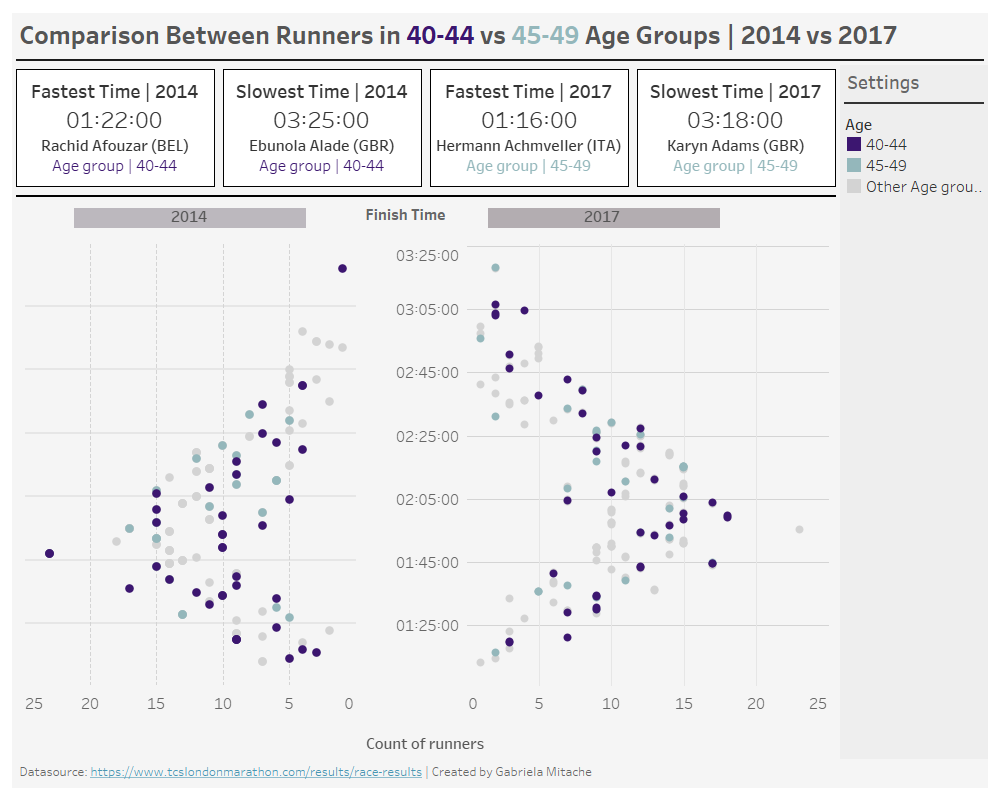Click the 02:25:00 axis label
This screenshot has width=1000, height=800.
[x=427, y=437]
